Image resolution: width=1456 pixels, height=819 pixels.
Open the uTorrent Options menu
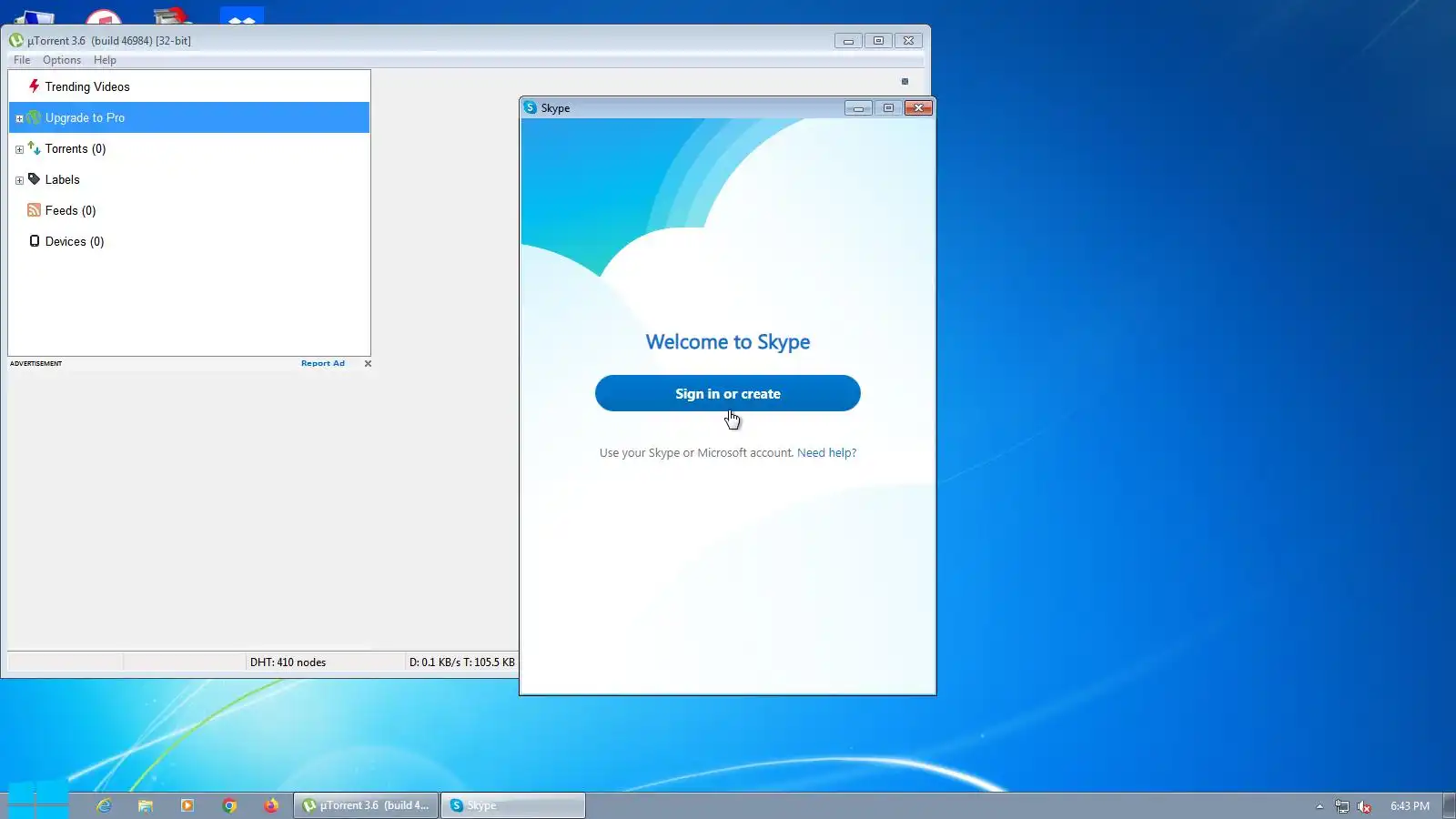click(x=62, y=60)
